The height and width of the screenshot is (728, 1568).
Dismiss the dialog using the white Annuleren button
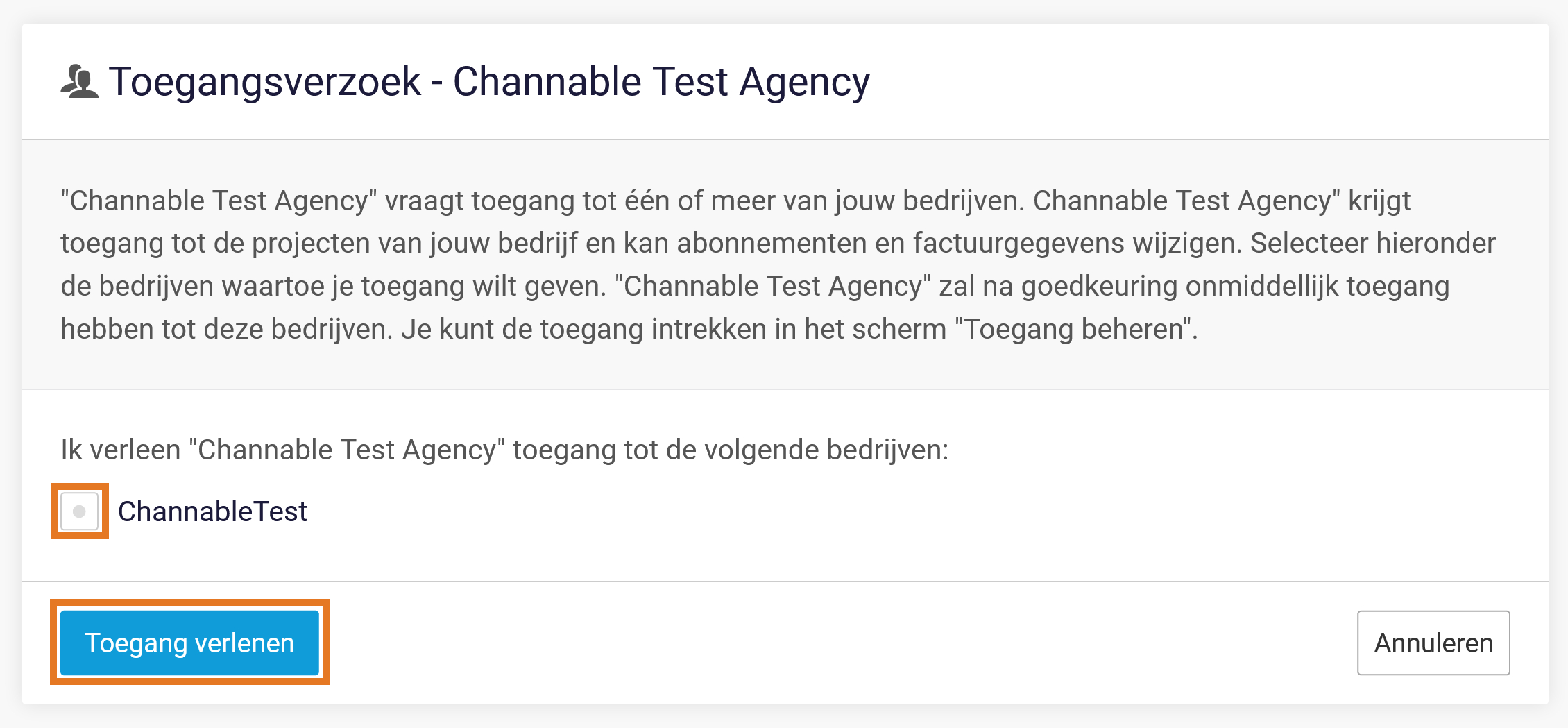point(1433,643)
